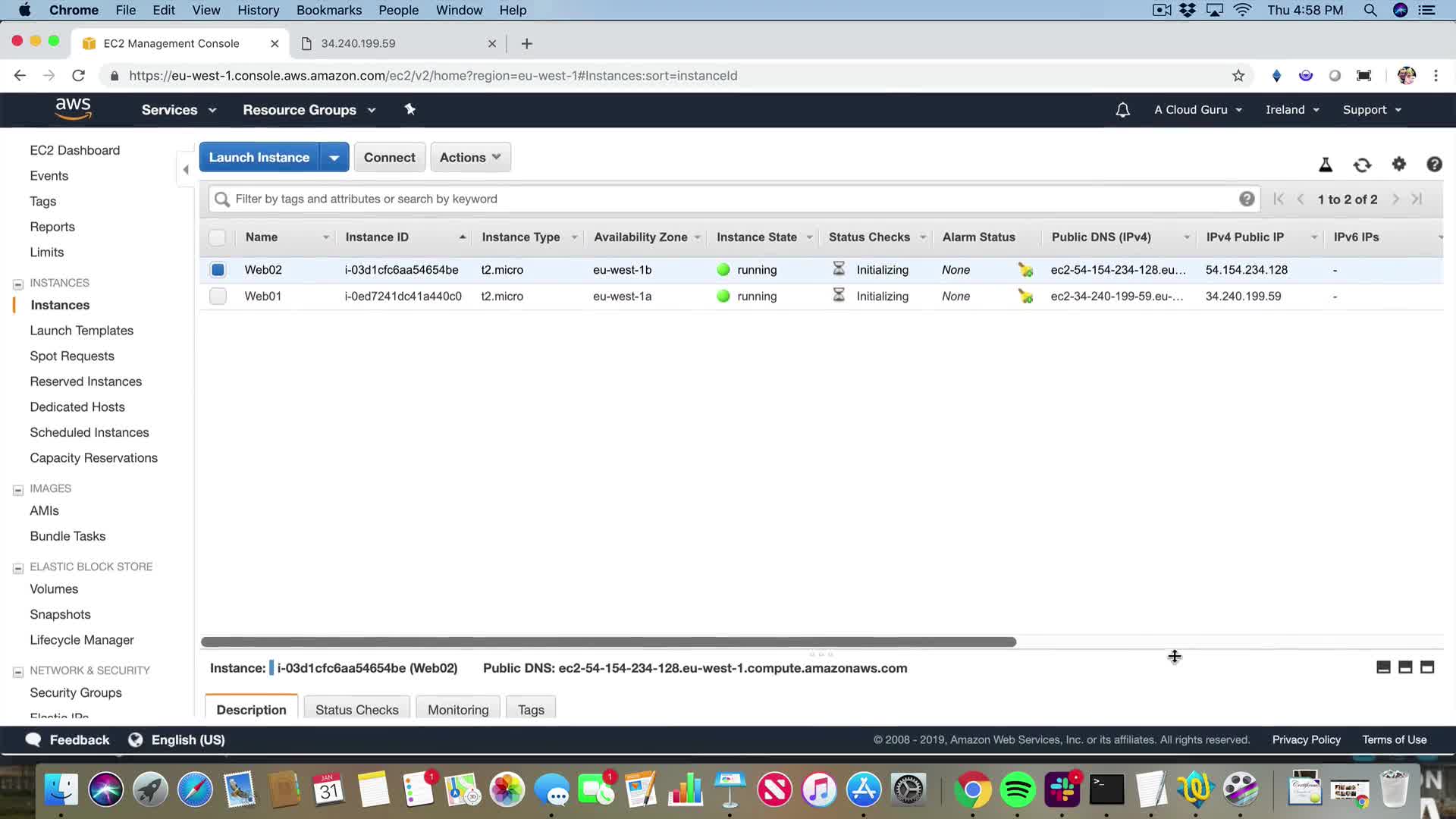Expand the Ireland region dropdown
This screenshot has height=819, width=1456.
1292,110
